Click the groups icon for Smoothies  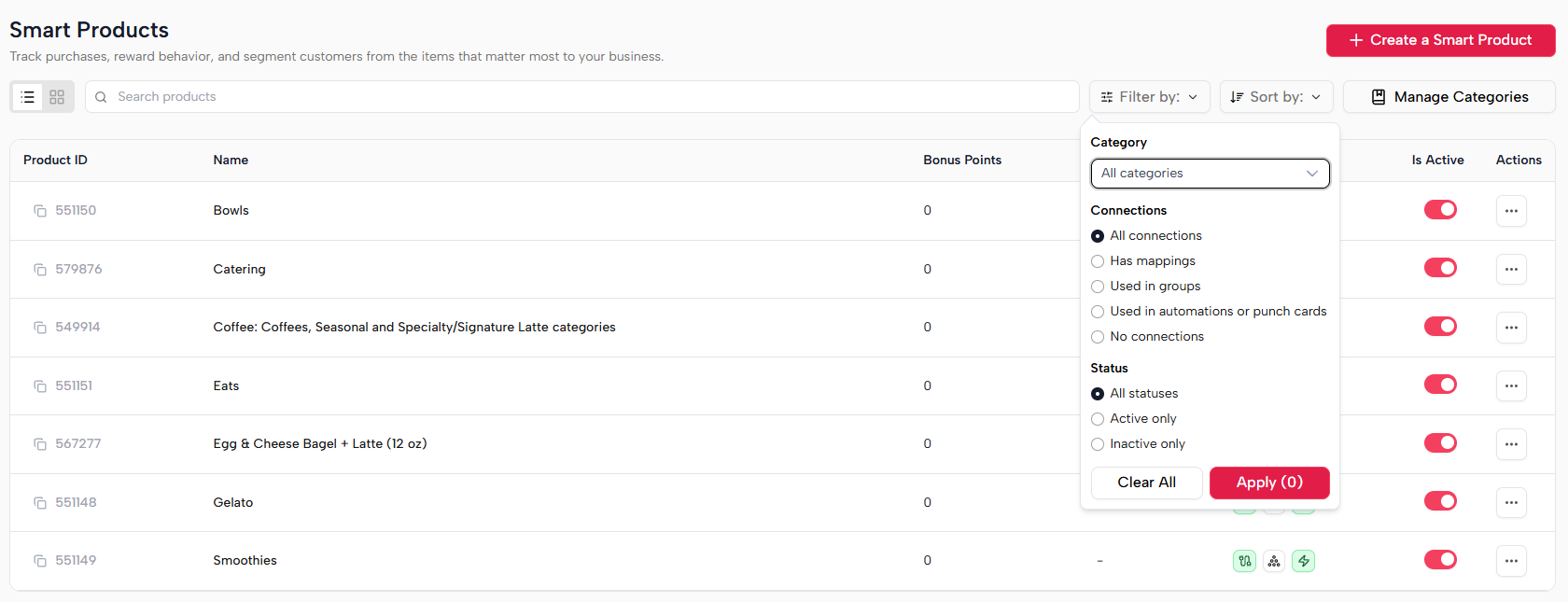(1274, 561)
